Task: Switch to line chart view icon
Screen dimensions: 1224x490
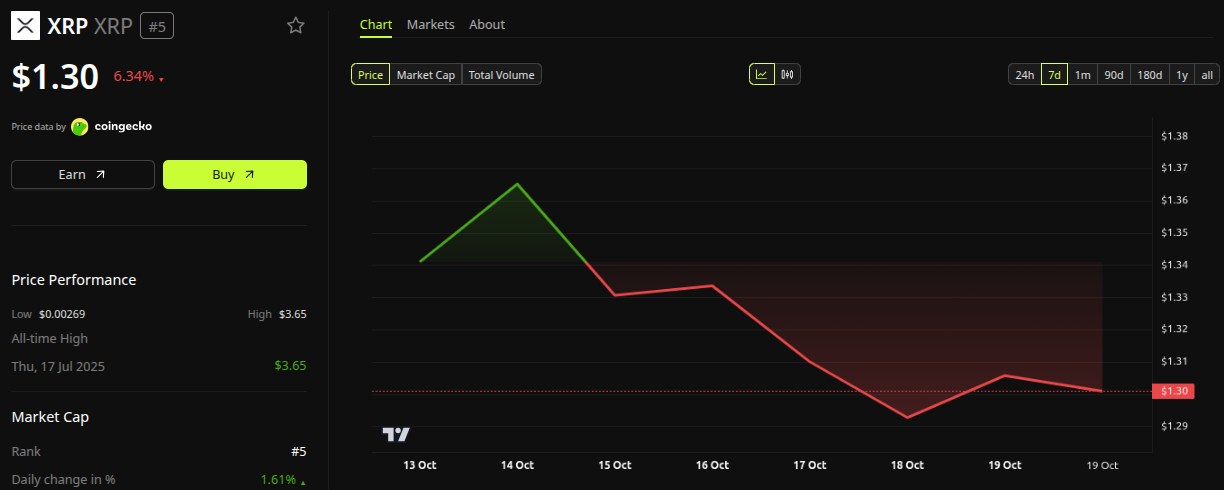Action: coord(762,74)
